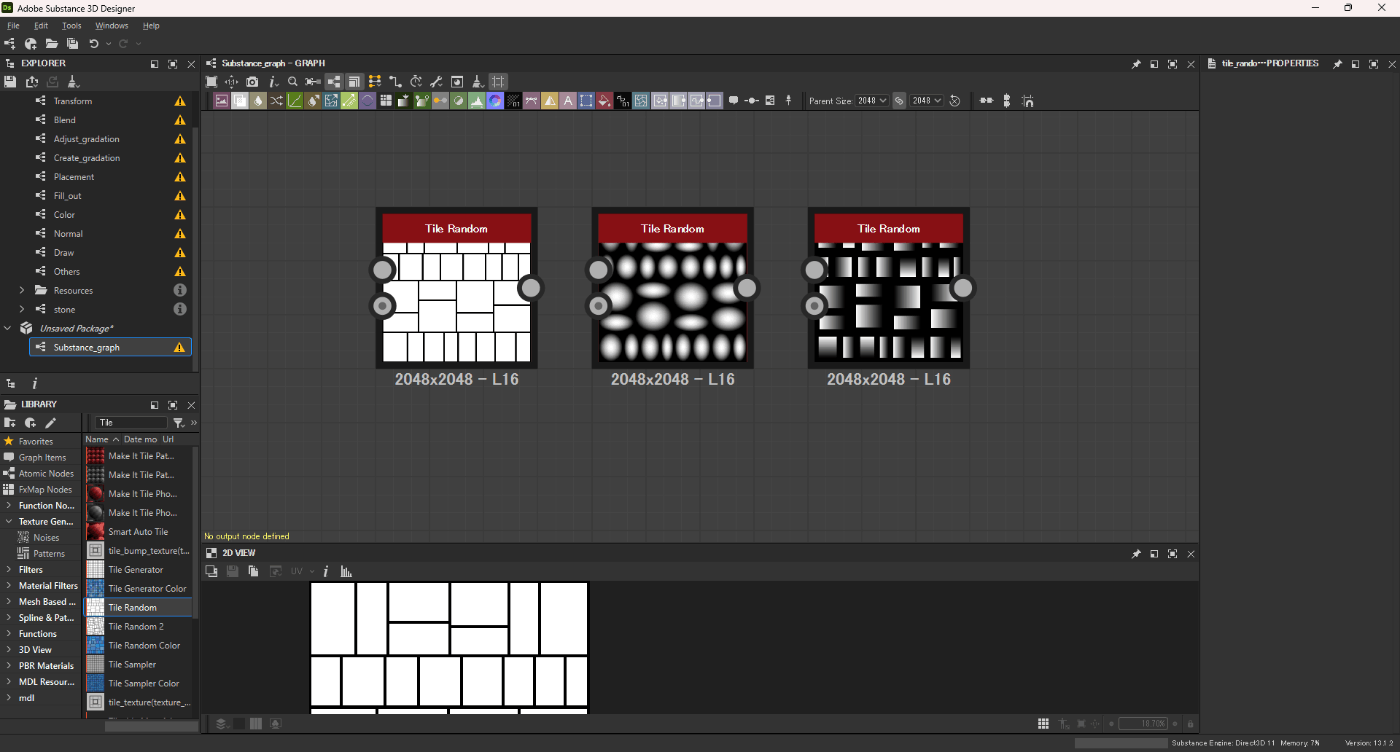This screenshot has width=1400, height=752.
Task: Open the Windows menu
Action: (112, 25)
